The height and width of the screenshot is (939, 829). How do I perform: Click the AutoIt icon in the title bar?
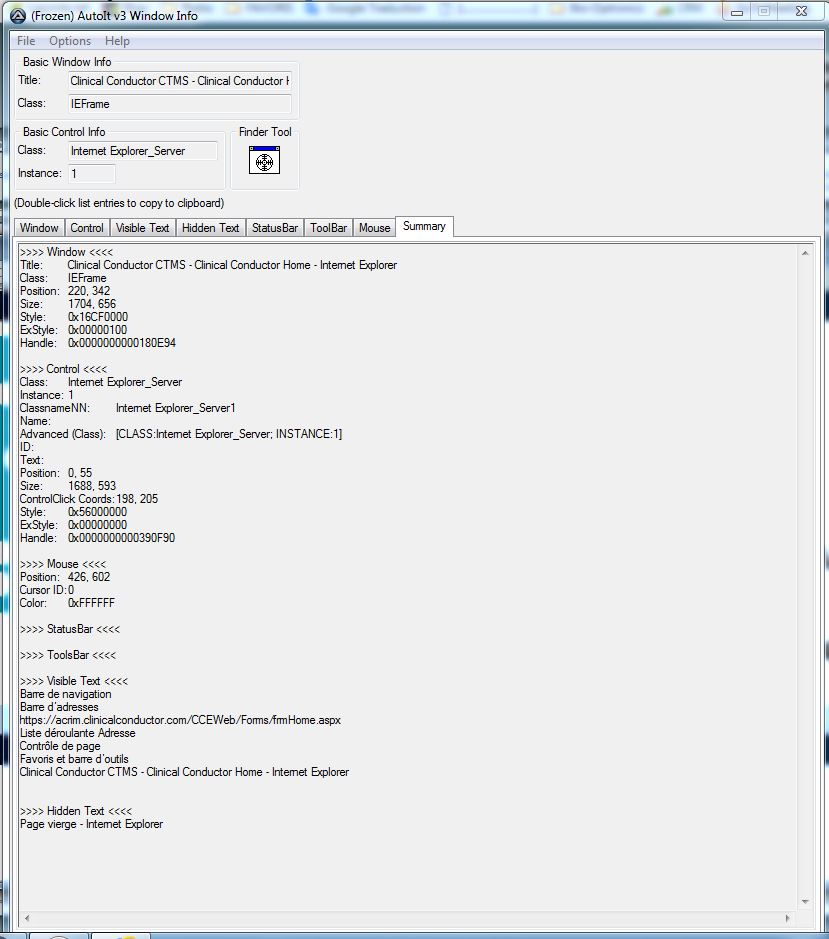coord(18,13)
